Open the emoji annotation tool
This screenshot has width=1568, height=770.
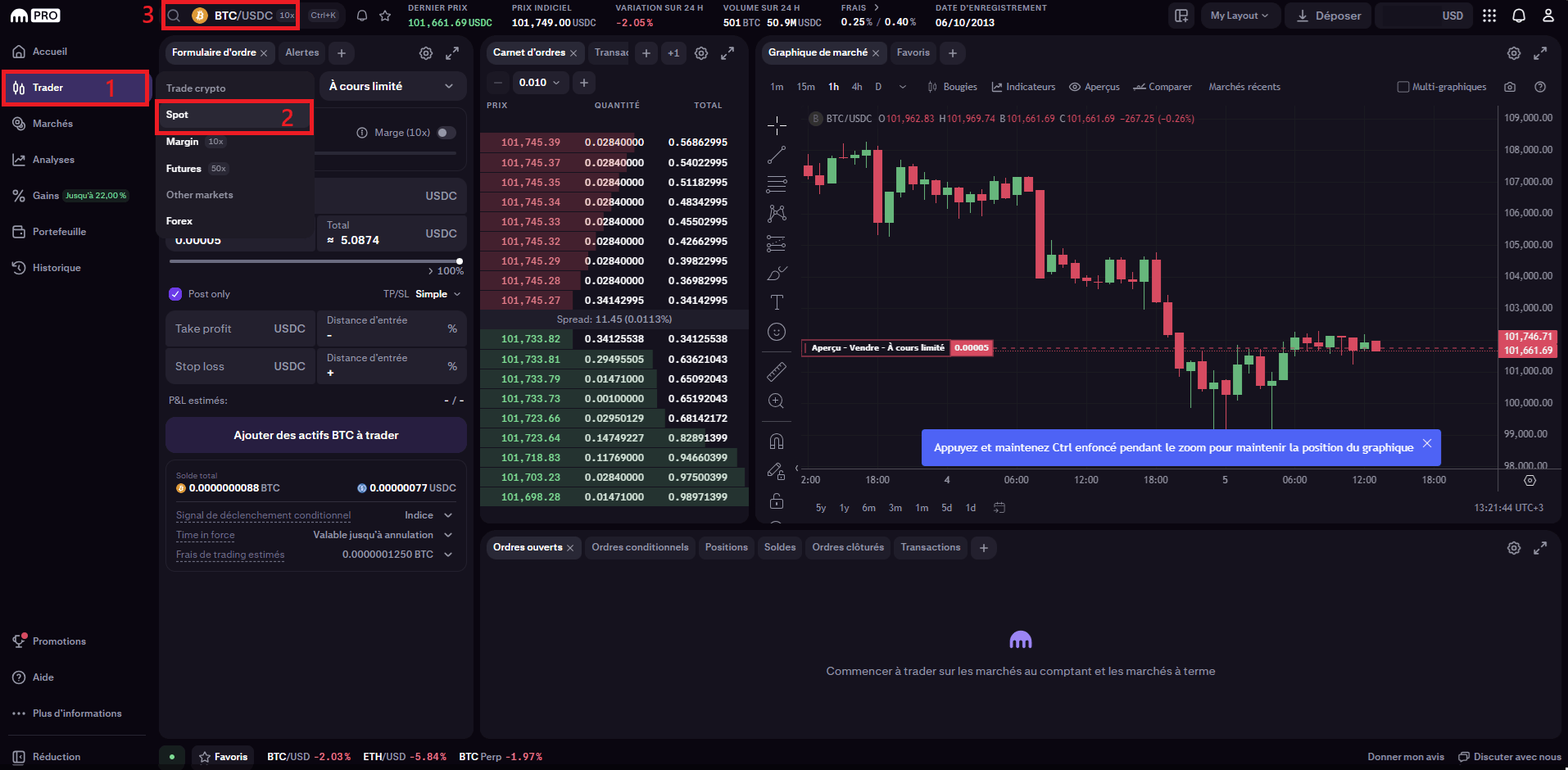(776, 332)
